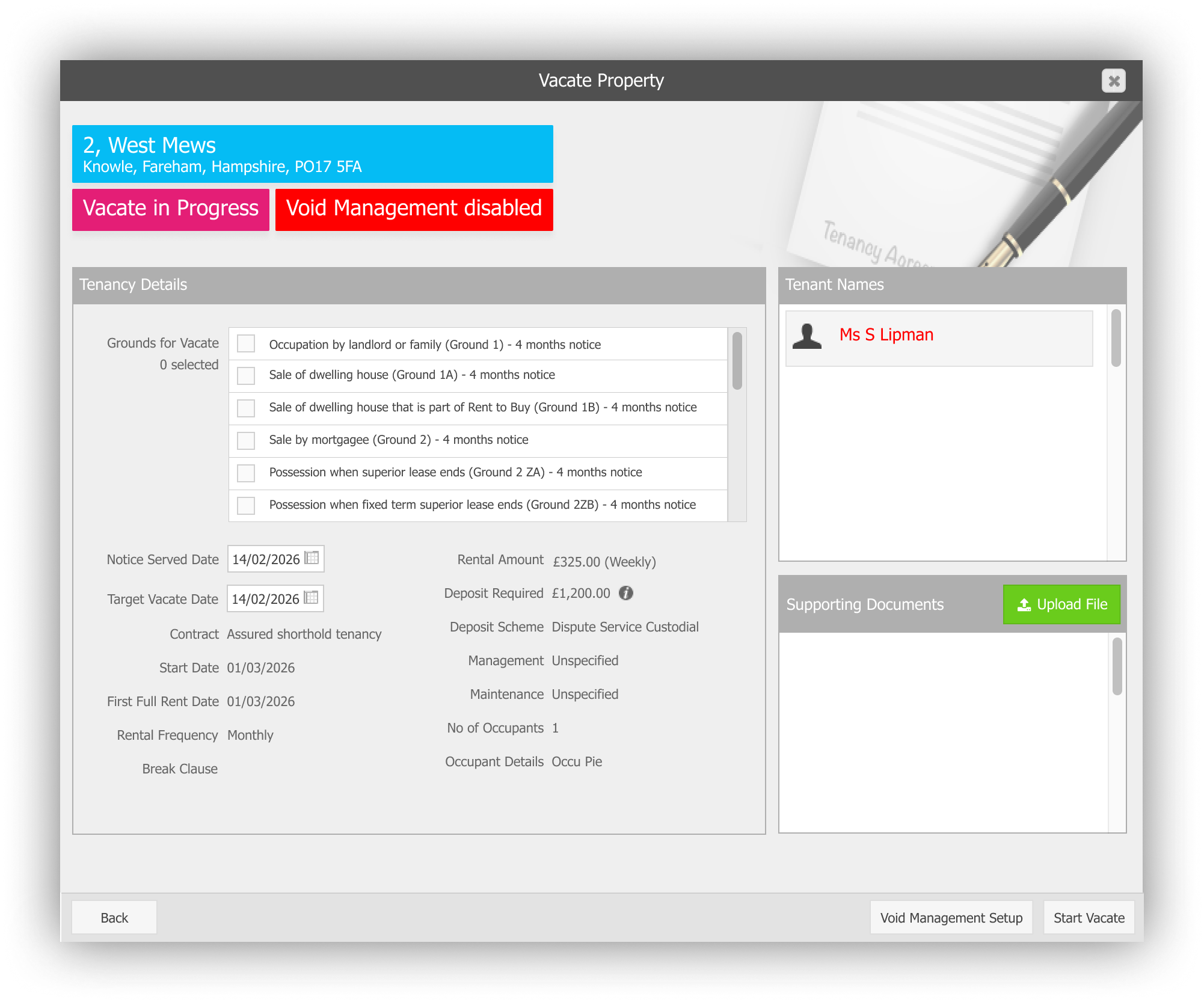This screenshot has height=1002, width=1204.
Task: Click the Supporting Documents header label
Action: pyautogui.click(x=865, y=604)
